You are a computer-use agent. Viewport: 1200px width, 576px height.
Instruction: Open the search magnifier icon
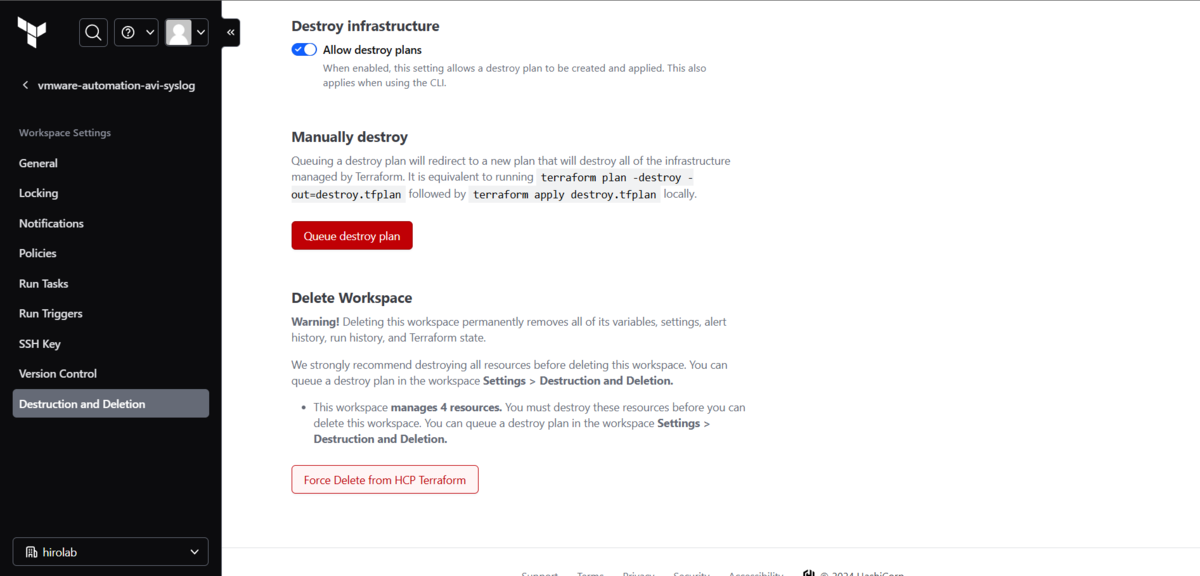[93, 33]
